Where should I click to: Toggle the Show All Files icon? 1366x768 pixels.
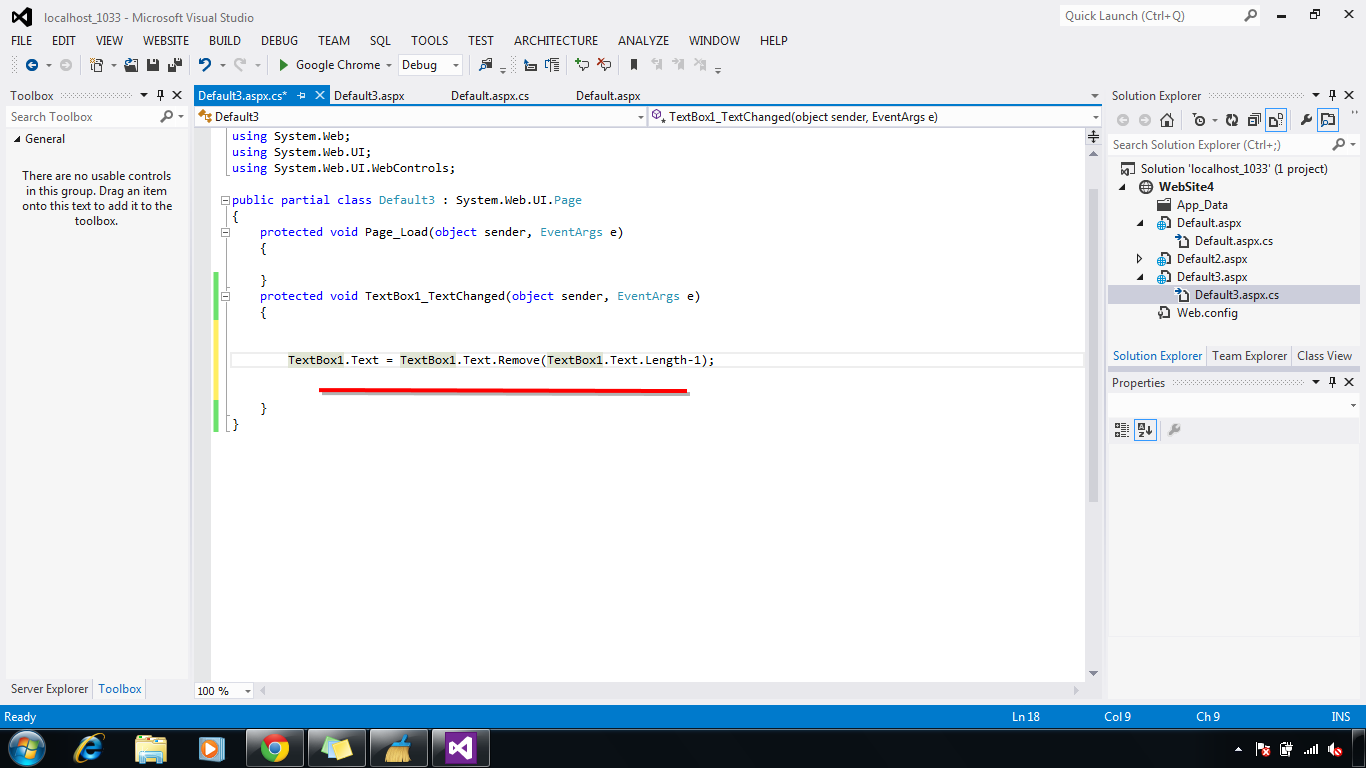(x=1275, y=119)
